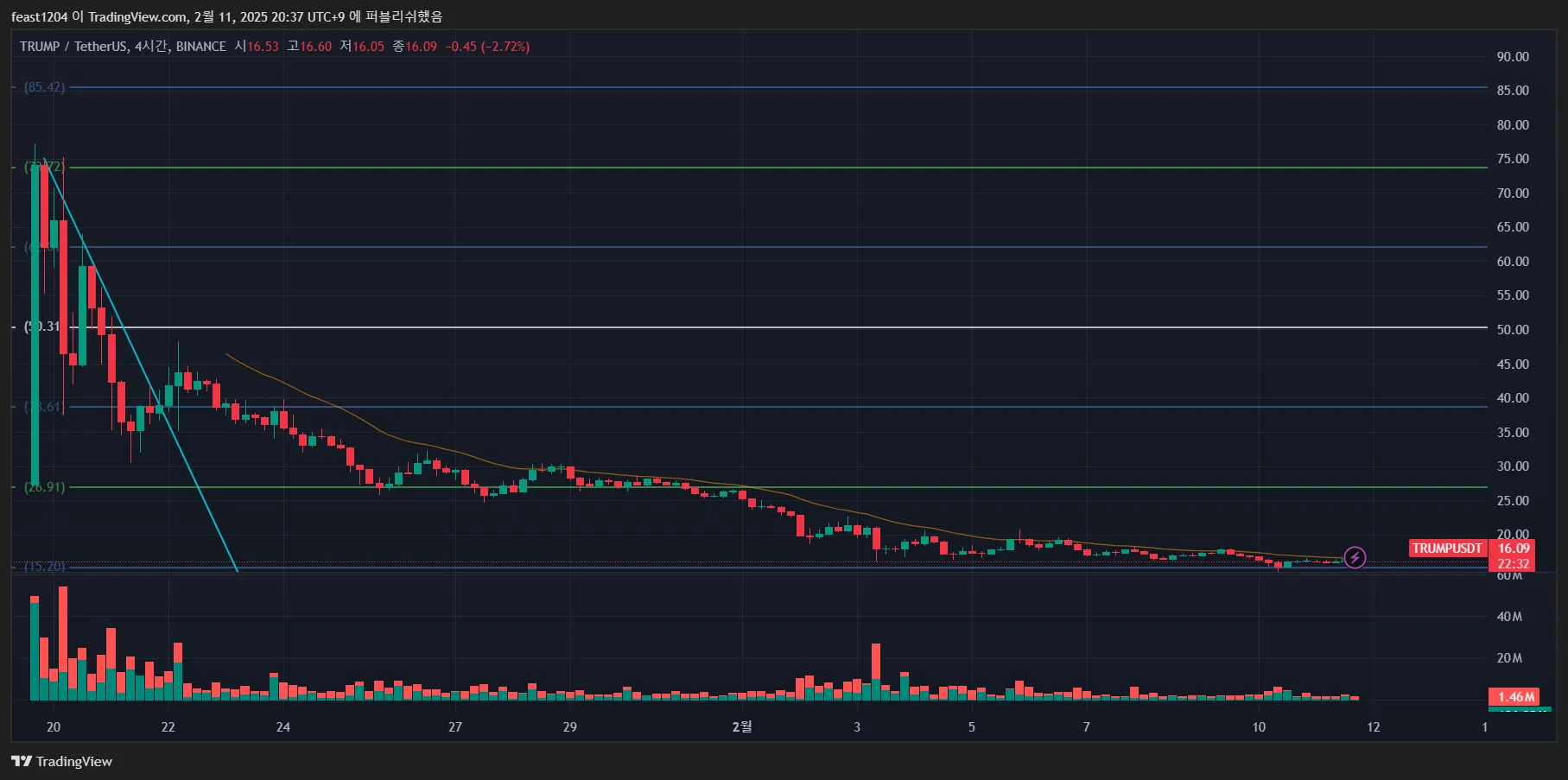This screenshot has width=1568, height=780.
Task: Select the date label 22 on time axis
Action: pyautogui.click(x=168, y=727)
